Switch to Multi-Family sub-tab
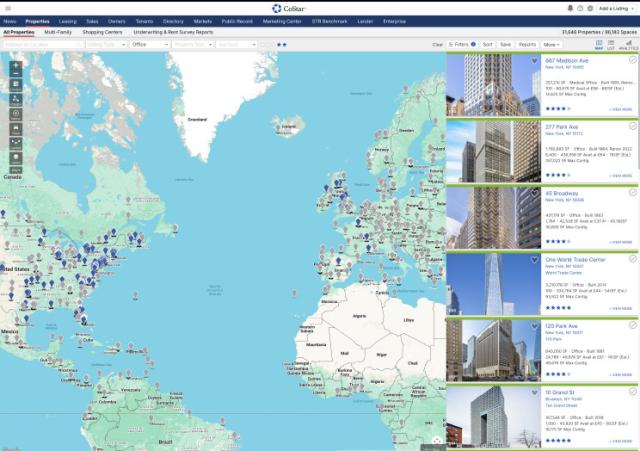This screenshot has height=451, width=640. click(58, 32)
